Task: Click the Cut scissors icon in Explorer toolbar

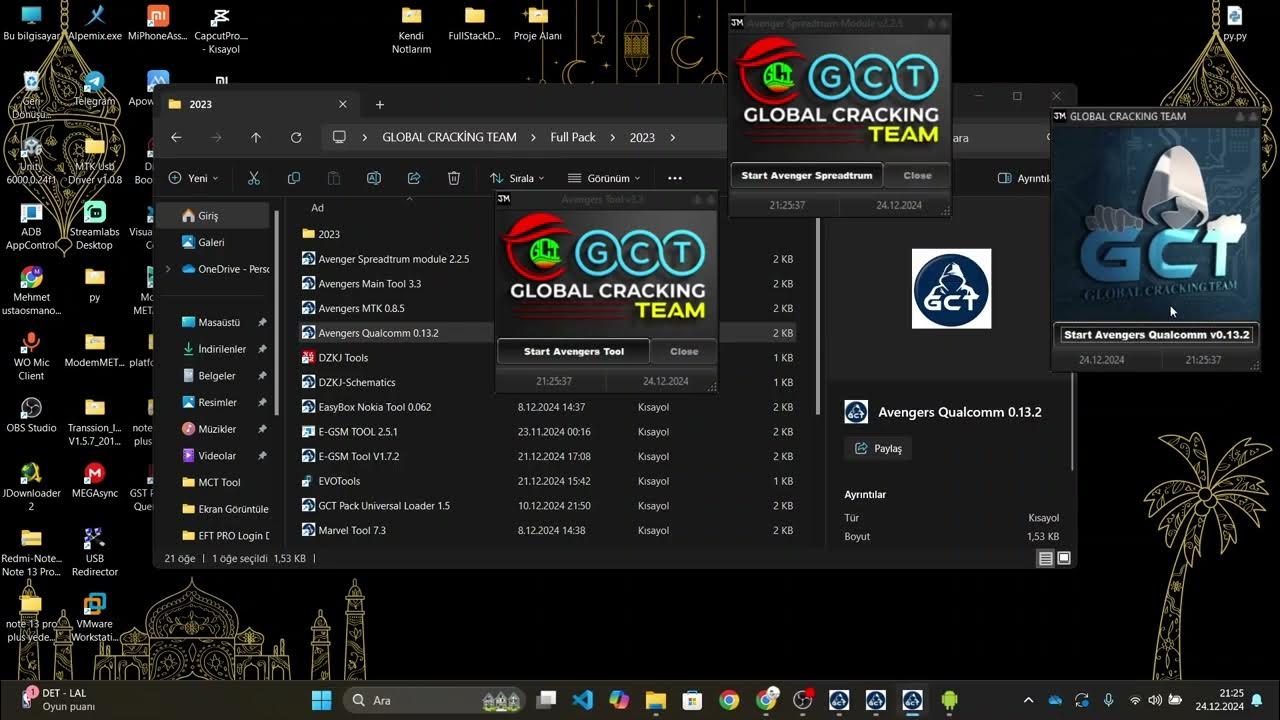Action: tap(254, 178)
